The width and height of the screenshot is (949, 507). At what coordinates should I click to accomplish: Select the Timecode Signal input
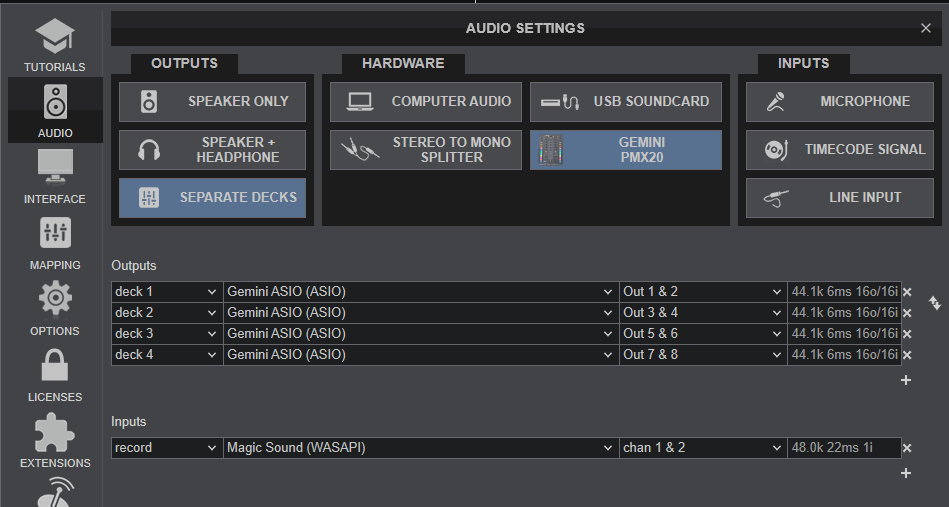(x=838, y=150)
